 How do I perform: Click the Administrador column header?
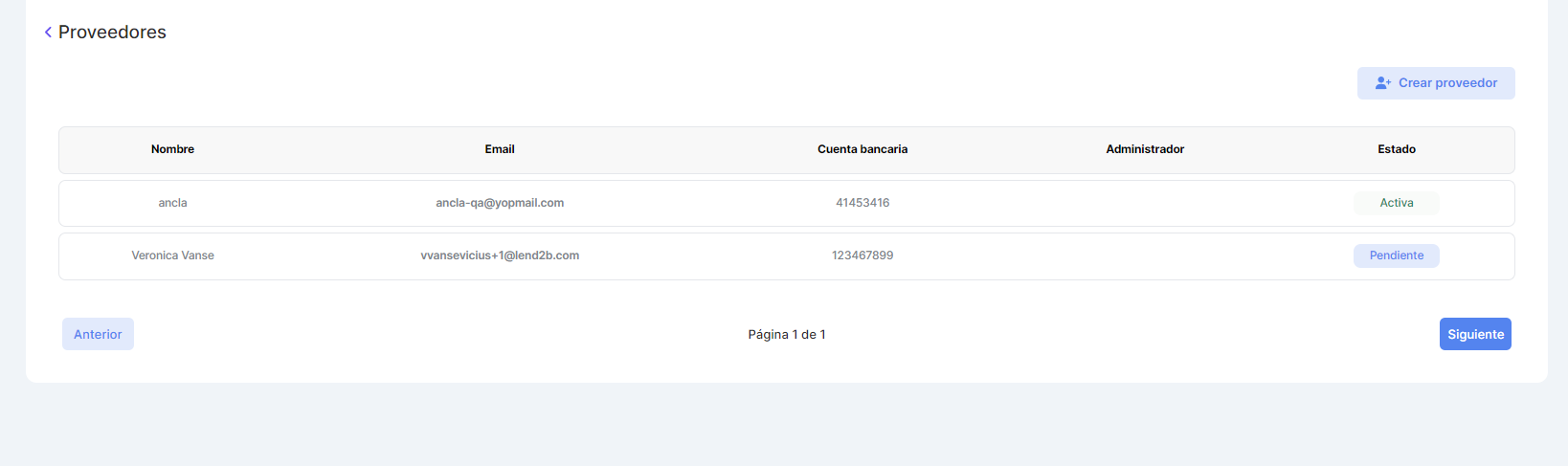(1144, 149)
